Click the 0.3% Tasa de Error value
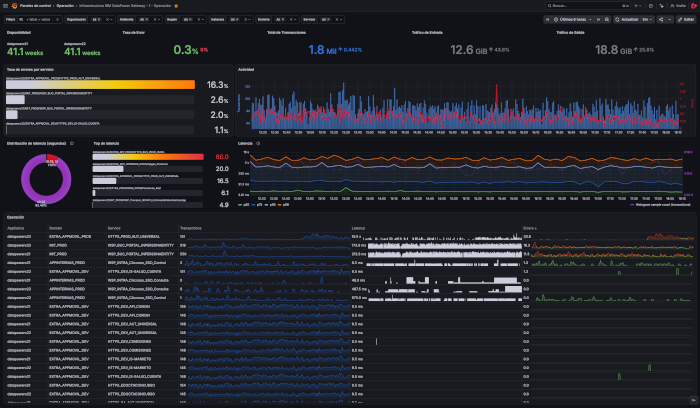 [x=186, y=50]
